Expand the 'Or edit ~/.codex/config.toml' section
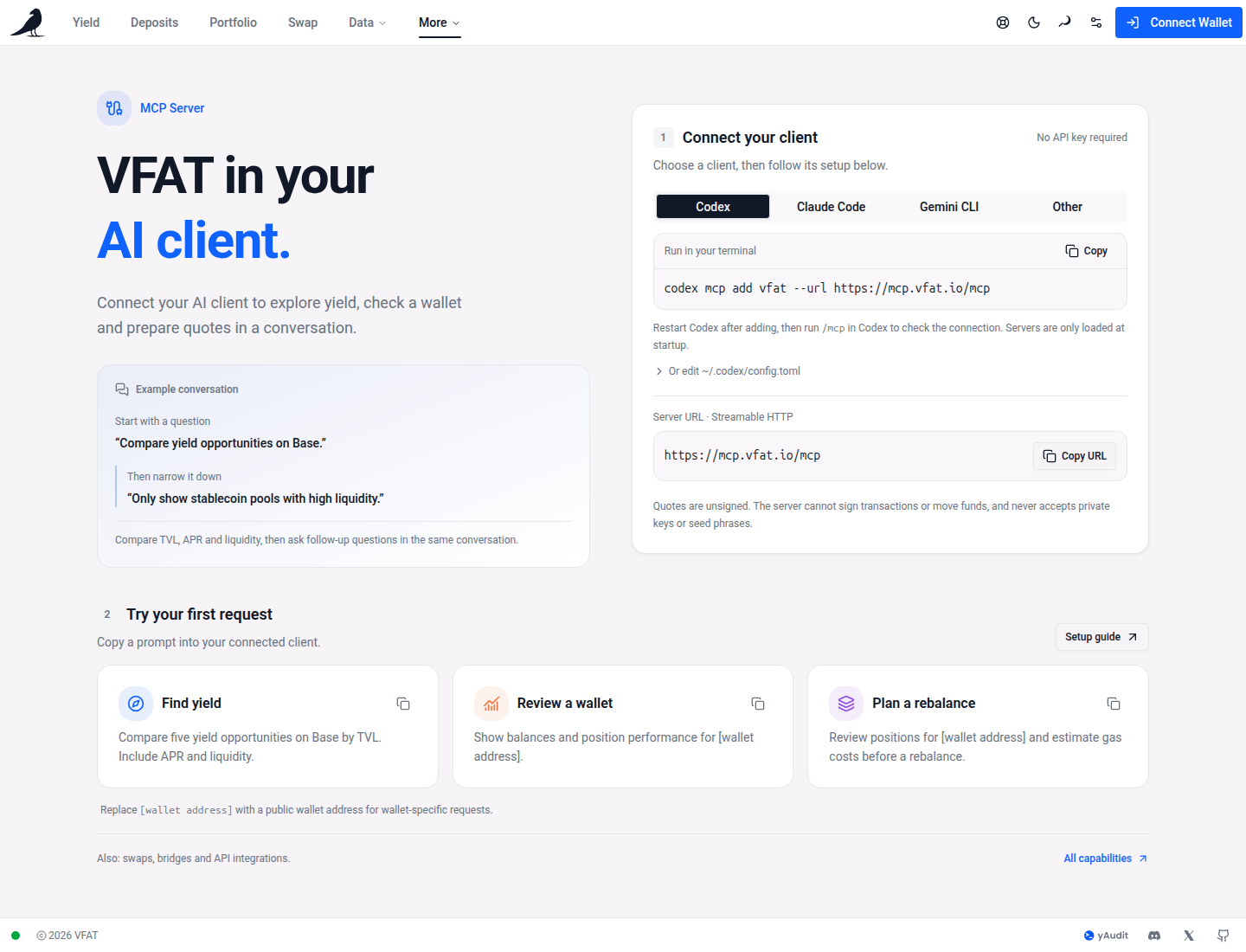The width and height of the screenshot is (1246, 952). (x=727, y=371)
